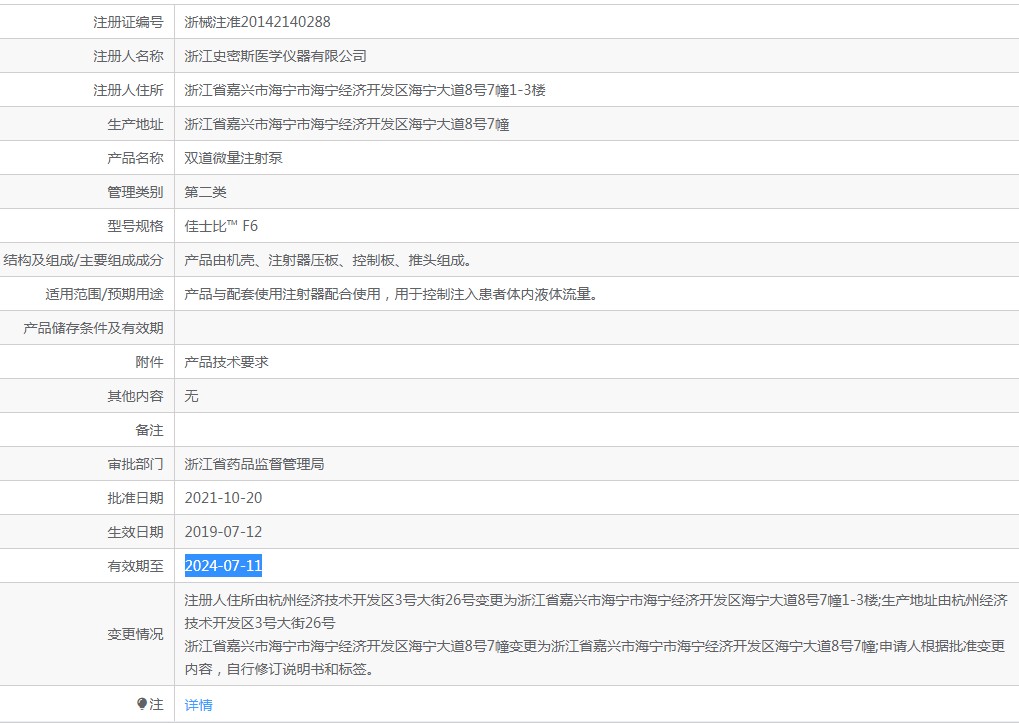
Task: Click the 有效期至 label
Action: 135,566
